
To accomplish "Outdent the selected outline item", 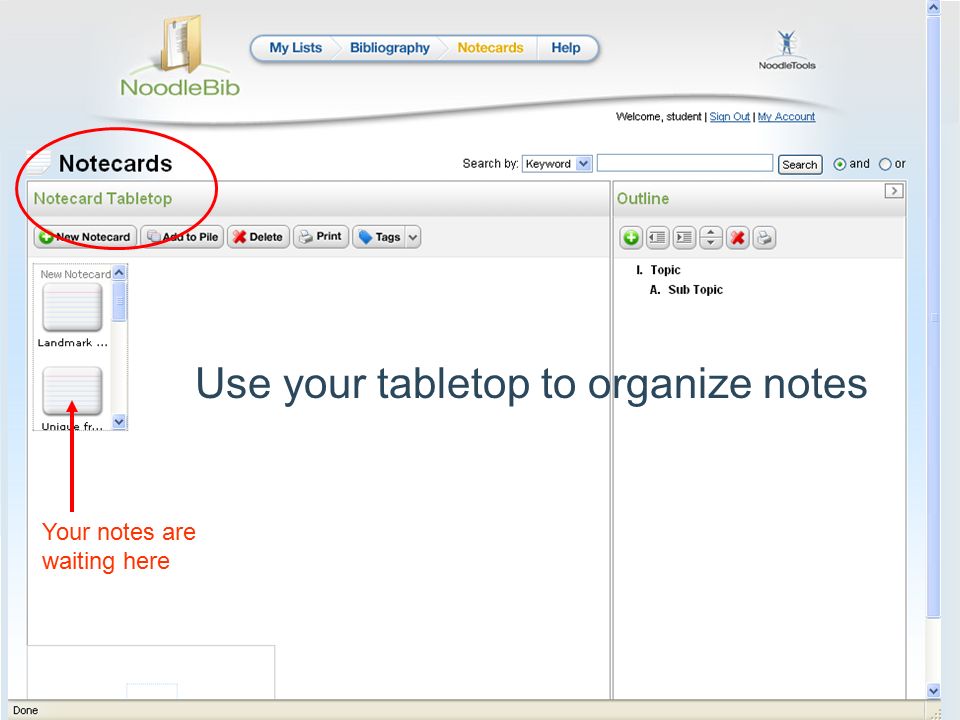I will coord(658,238).
